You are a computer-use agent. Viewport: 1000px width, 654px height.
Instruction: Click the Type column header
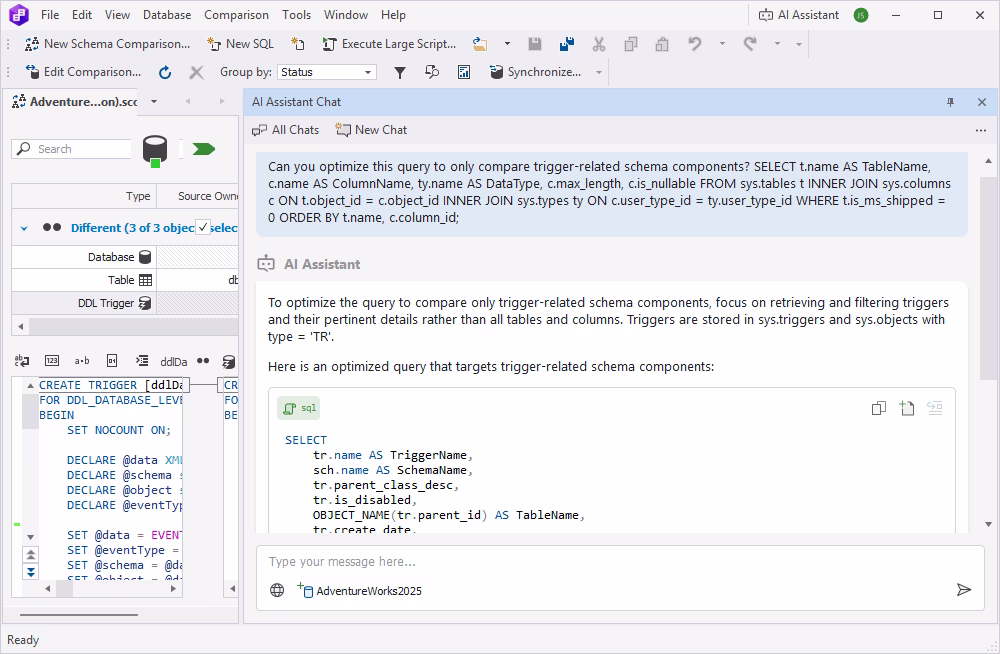point(84,196)
